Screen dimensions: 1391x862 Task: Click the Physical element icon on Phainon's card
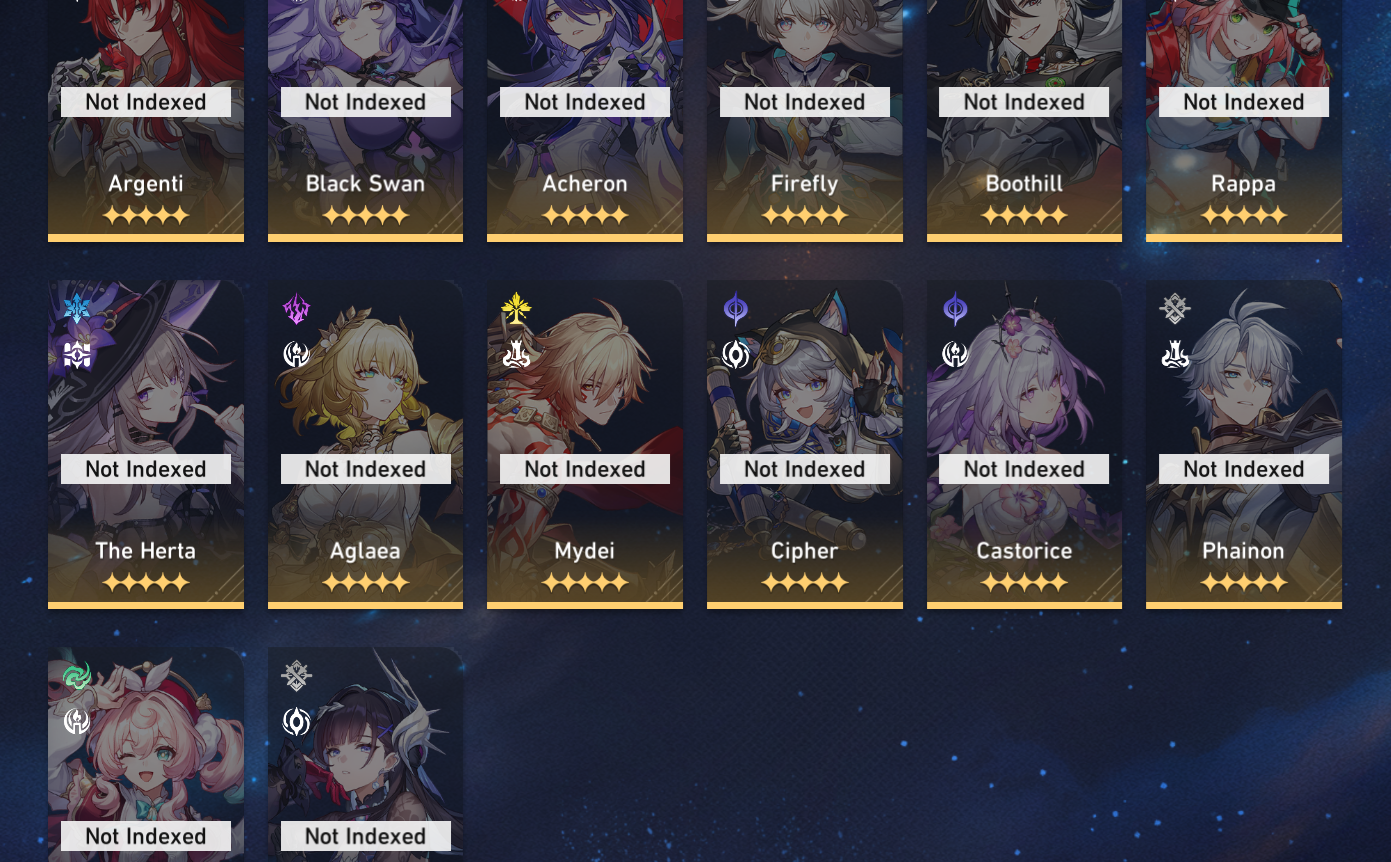coord(1175,309)
